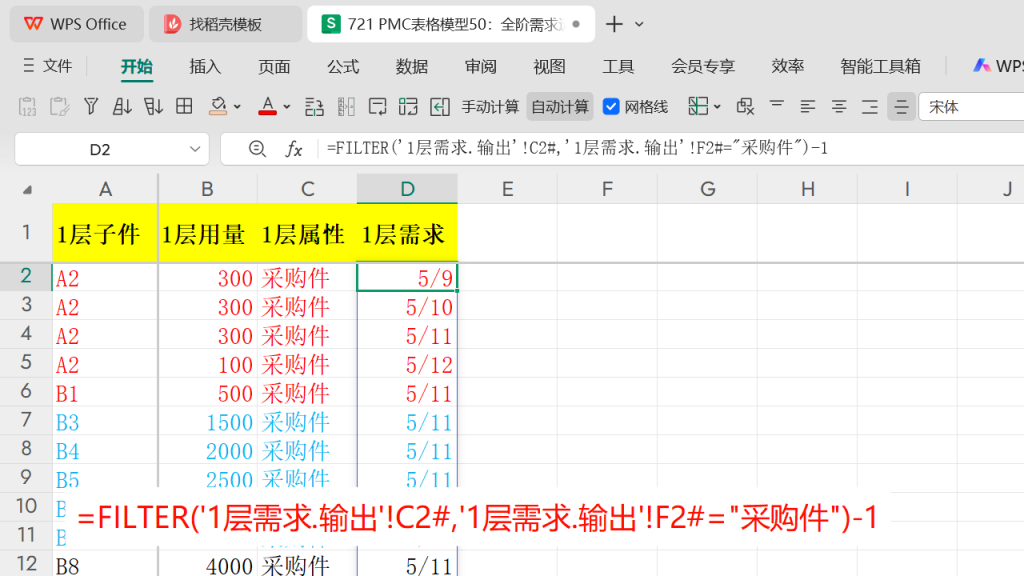This screenshot has height=576, width=1024.
Task: Click the filter funnel icon
Action: click(91, 106)
